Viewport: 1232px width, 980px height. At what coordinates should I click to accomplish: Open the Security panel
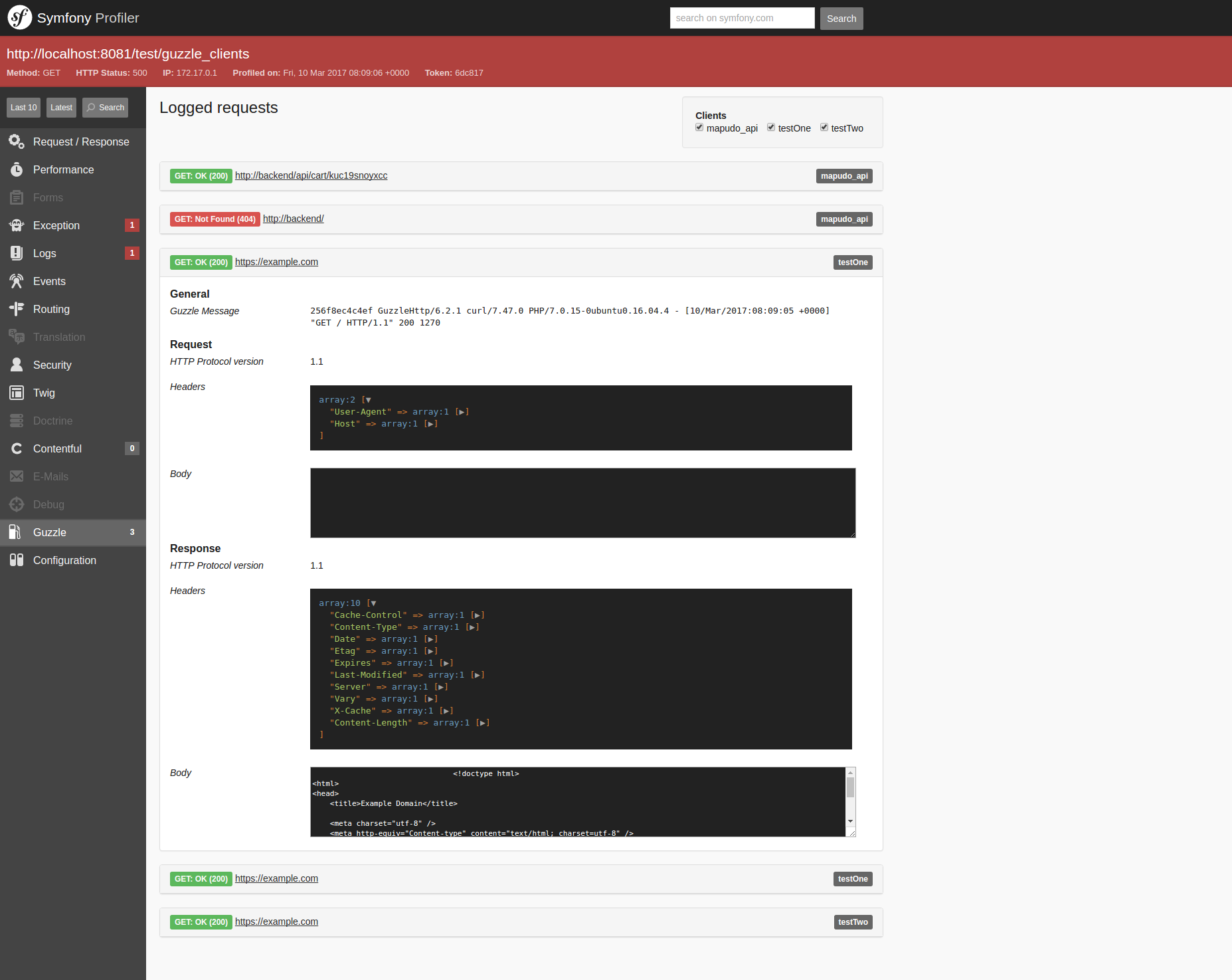pos(73,365)
